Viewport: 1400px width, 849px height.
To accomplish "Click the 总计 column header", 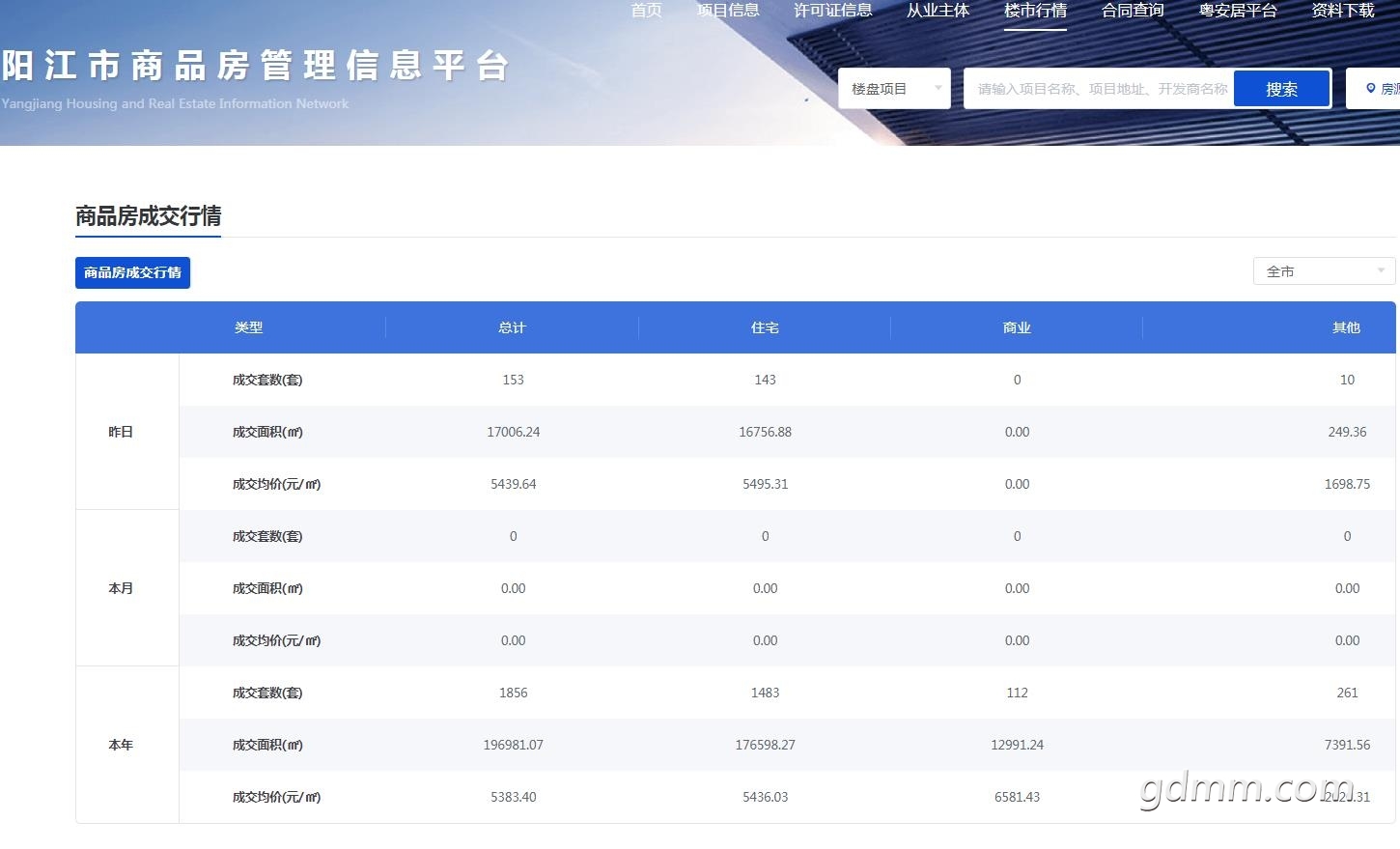I will (512, 327).
